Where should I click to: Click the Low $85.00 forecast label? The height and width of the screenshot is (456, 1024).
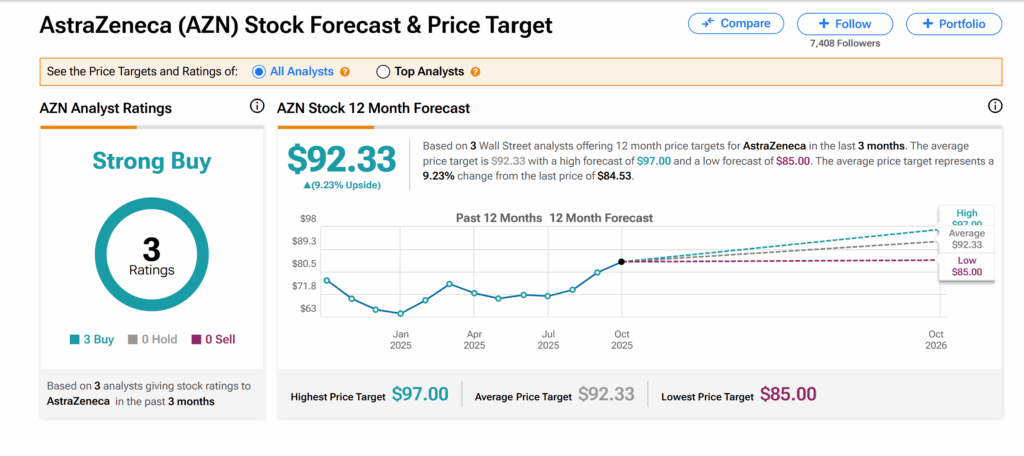pyautogui.click(x=966, y=265)
